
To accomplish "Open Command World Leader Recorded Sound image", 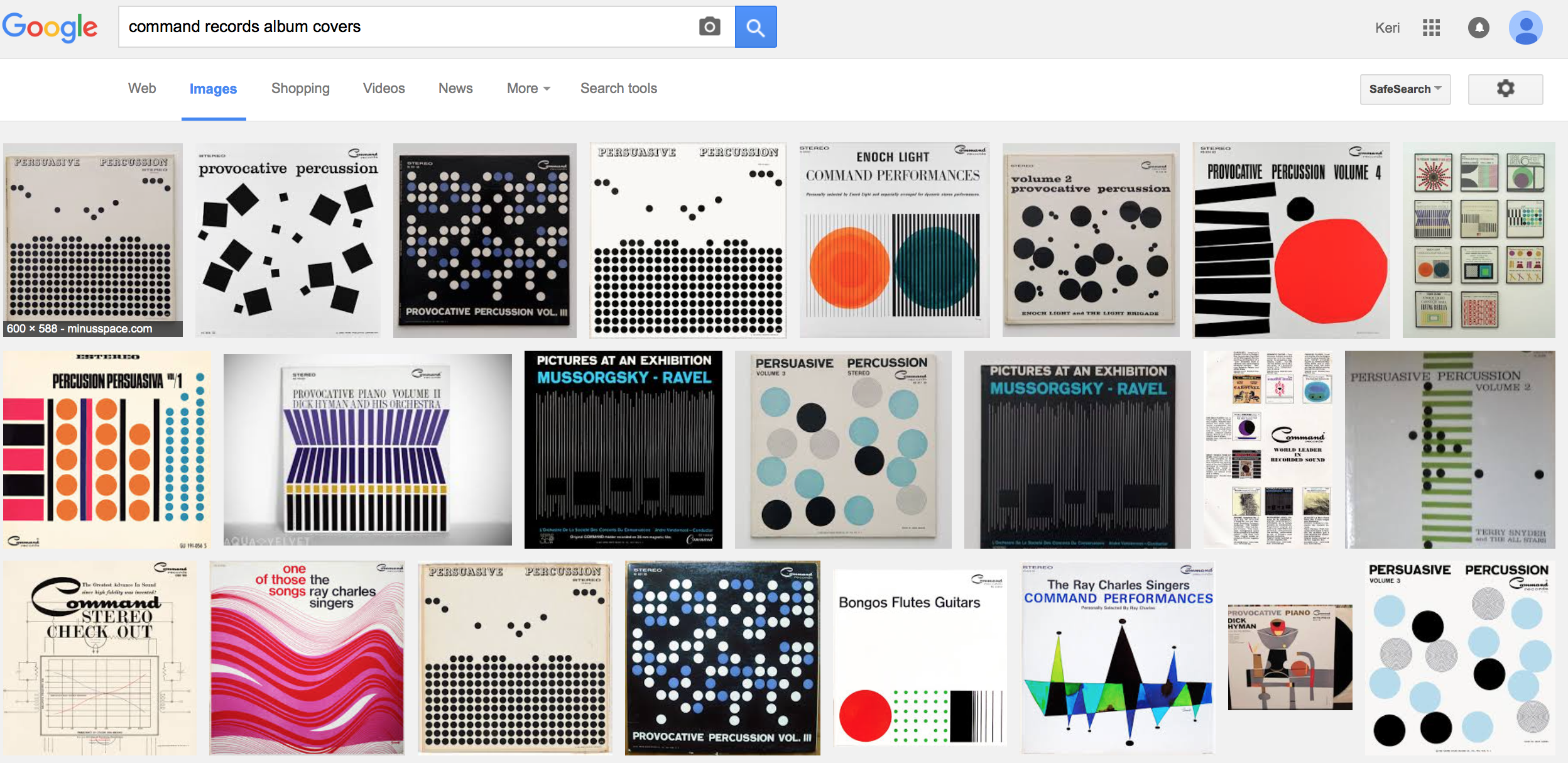I will 1268,450.
